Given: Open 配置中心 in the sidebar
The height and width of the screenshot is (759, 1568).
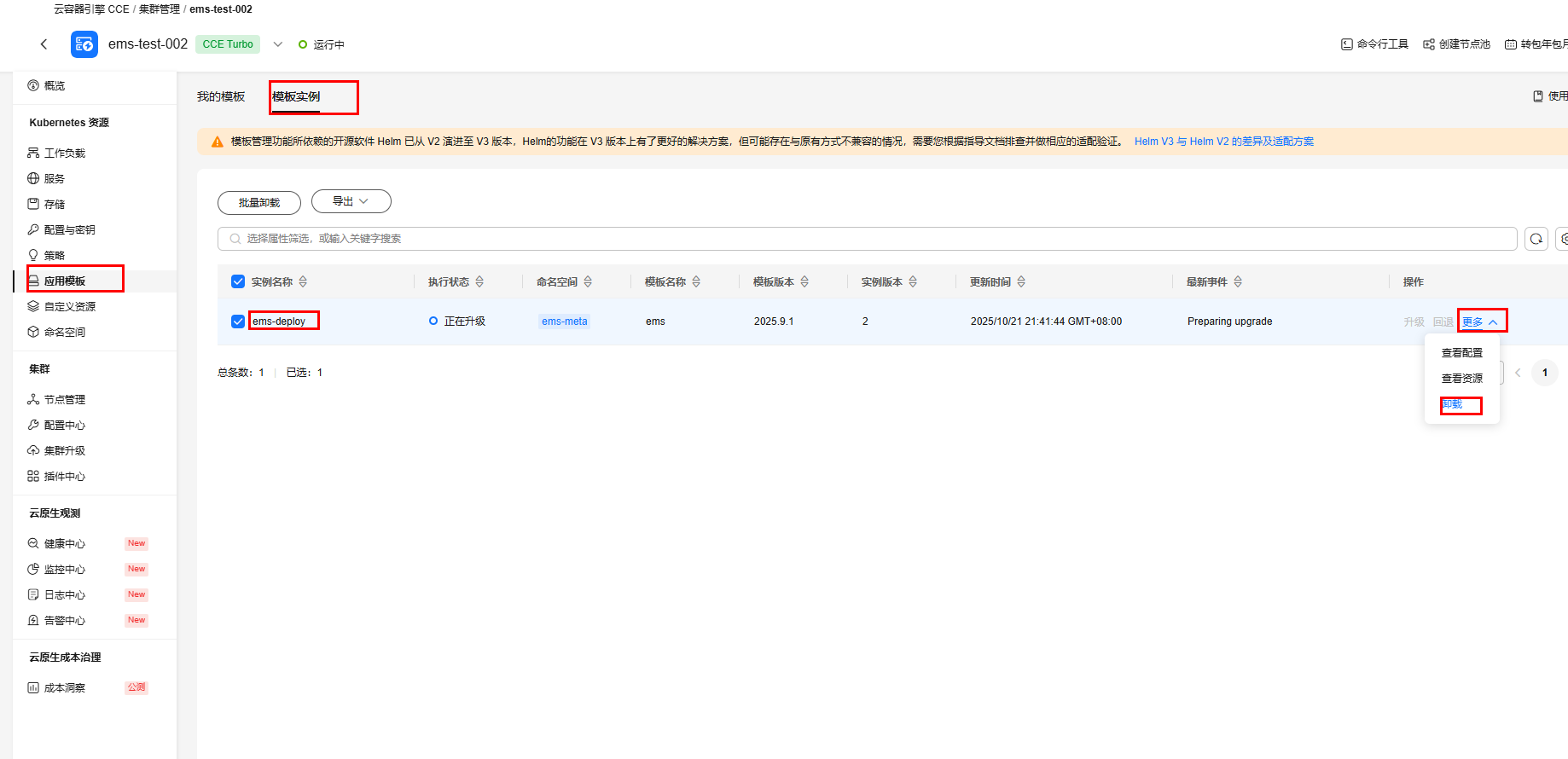Looking at the screenshot, I should tap(56, 425).
